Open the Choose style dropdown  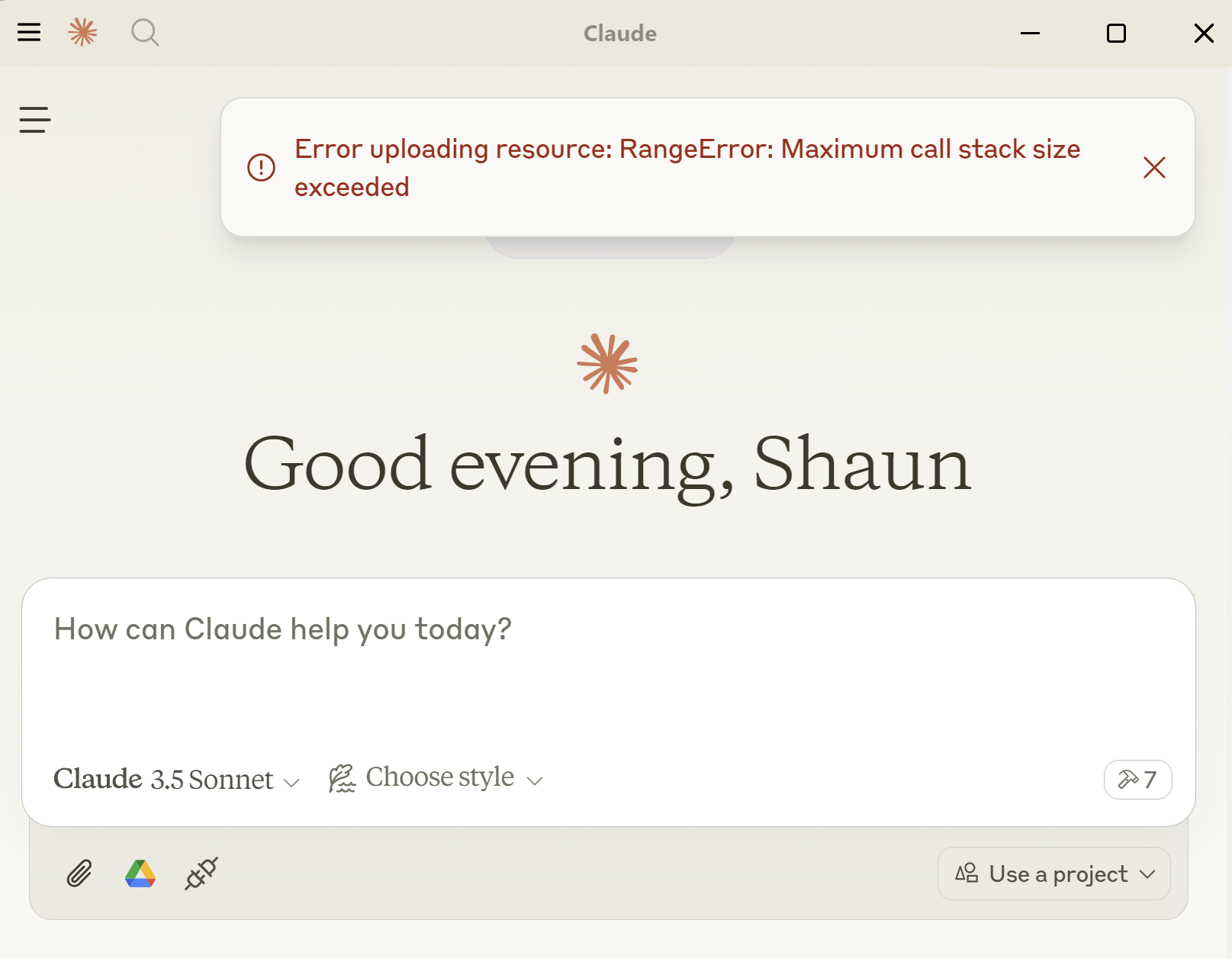[x=436, y=778]
